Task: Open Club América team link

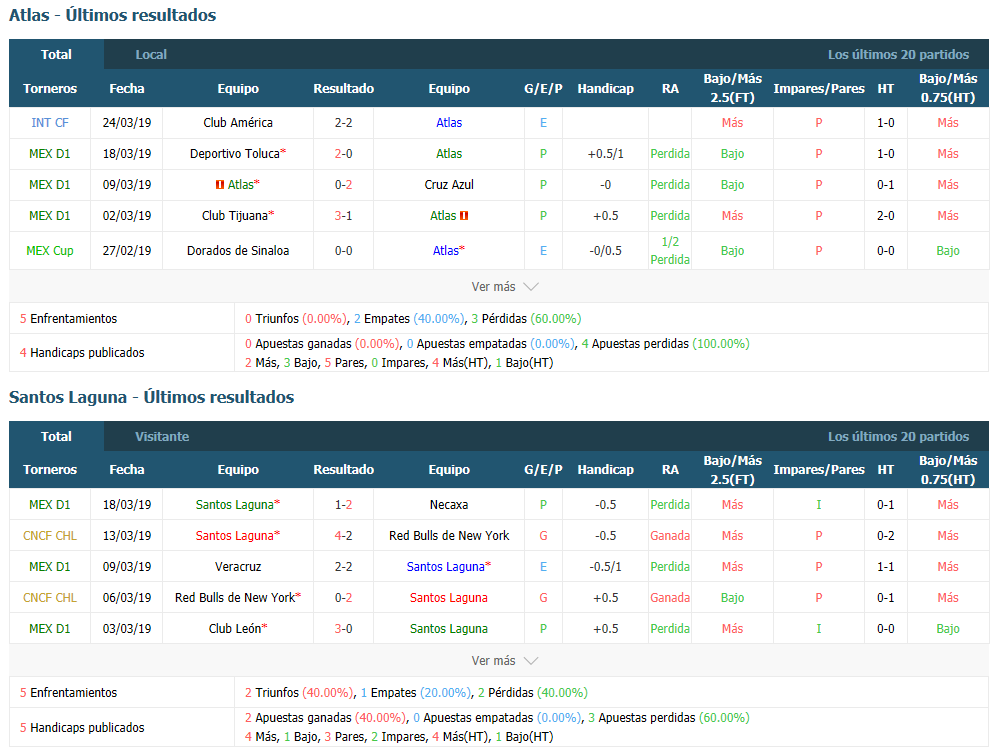Action: click(x=238, y=123)
